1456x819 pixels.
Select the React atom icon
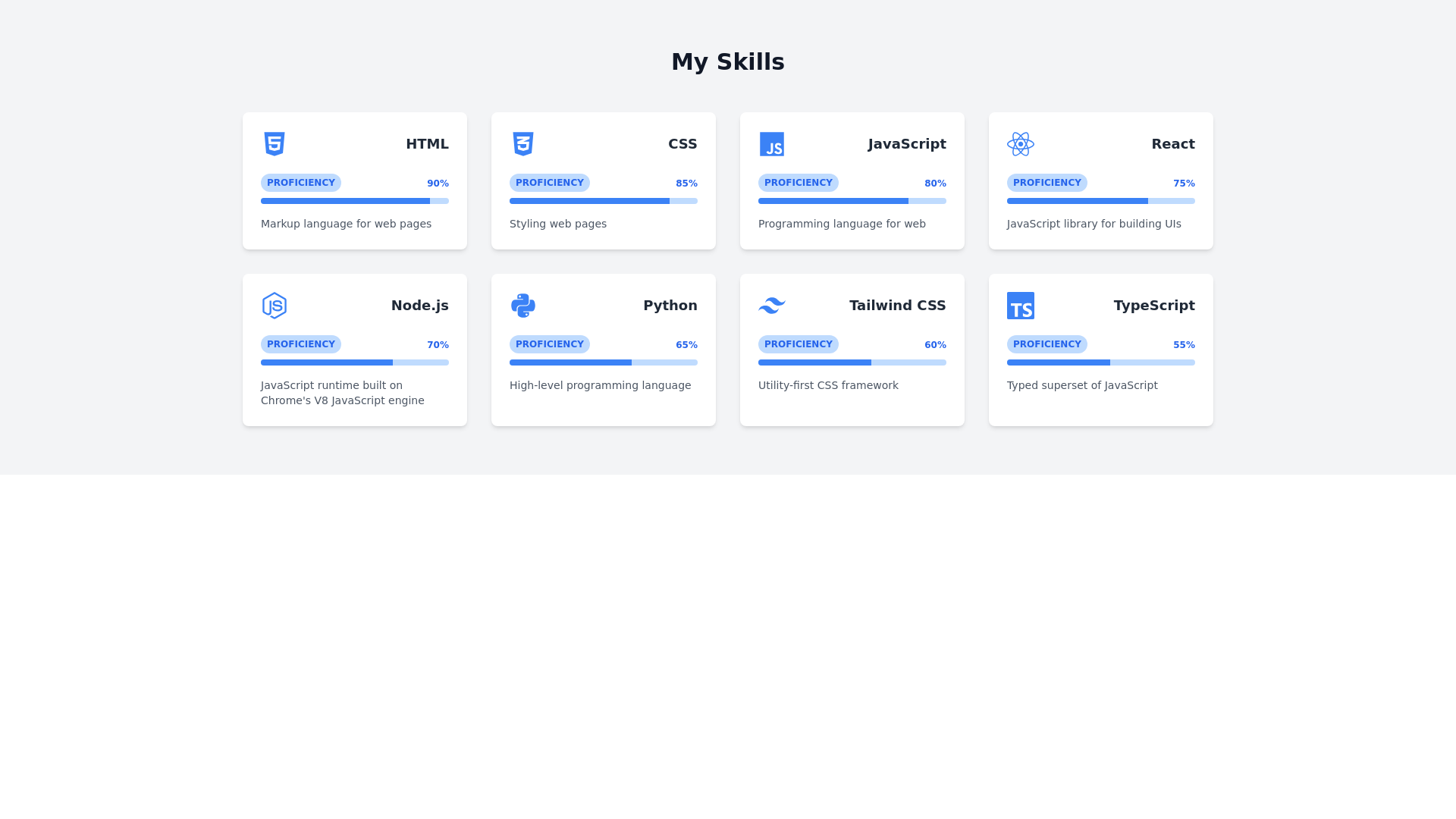click(x=1021, y=143)
